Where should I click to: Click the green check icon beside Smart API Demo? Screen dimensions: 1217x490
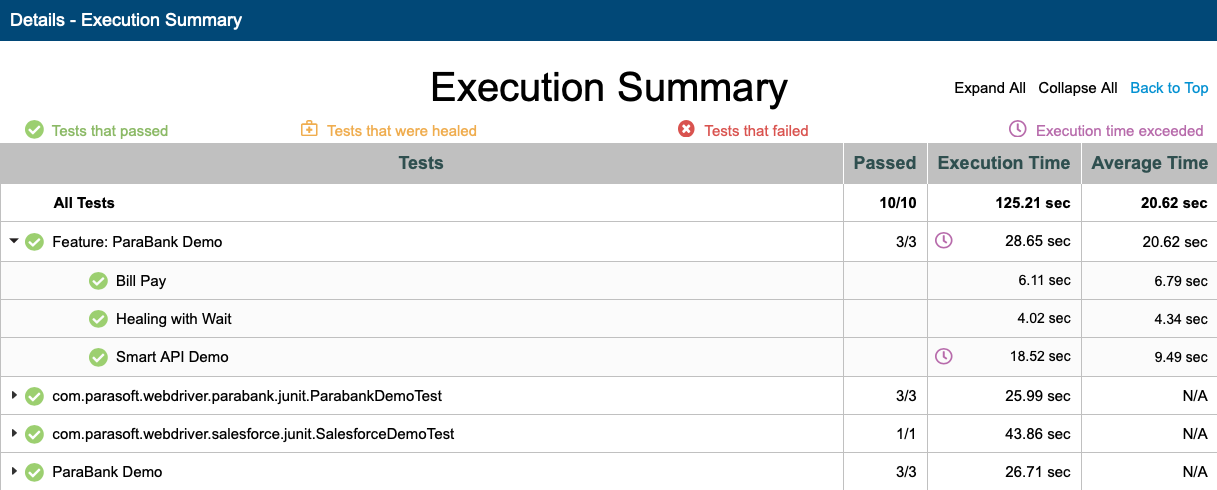[x=98, y=357]
